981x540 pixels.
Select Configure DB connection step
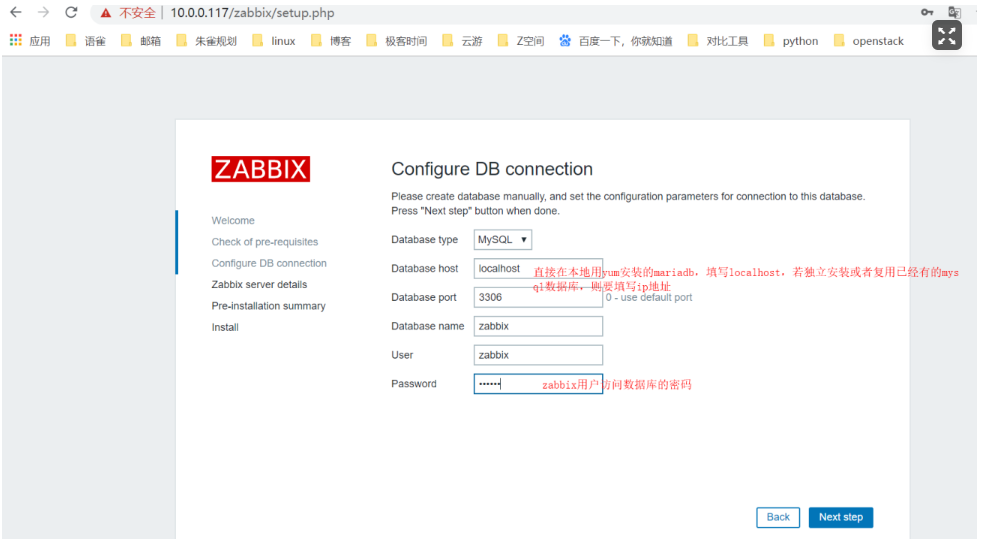coord(269,263)
